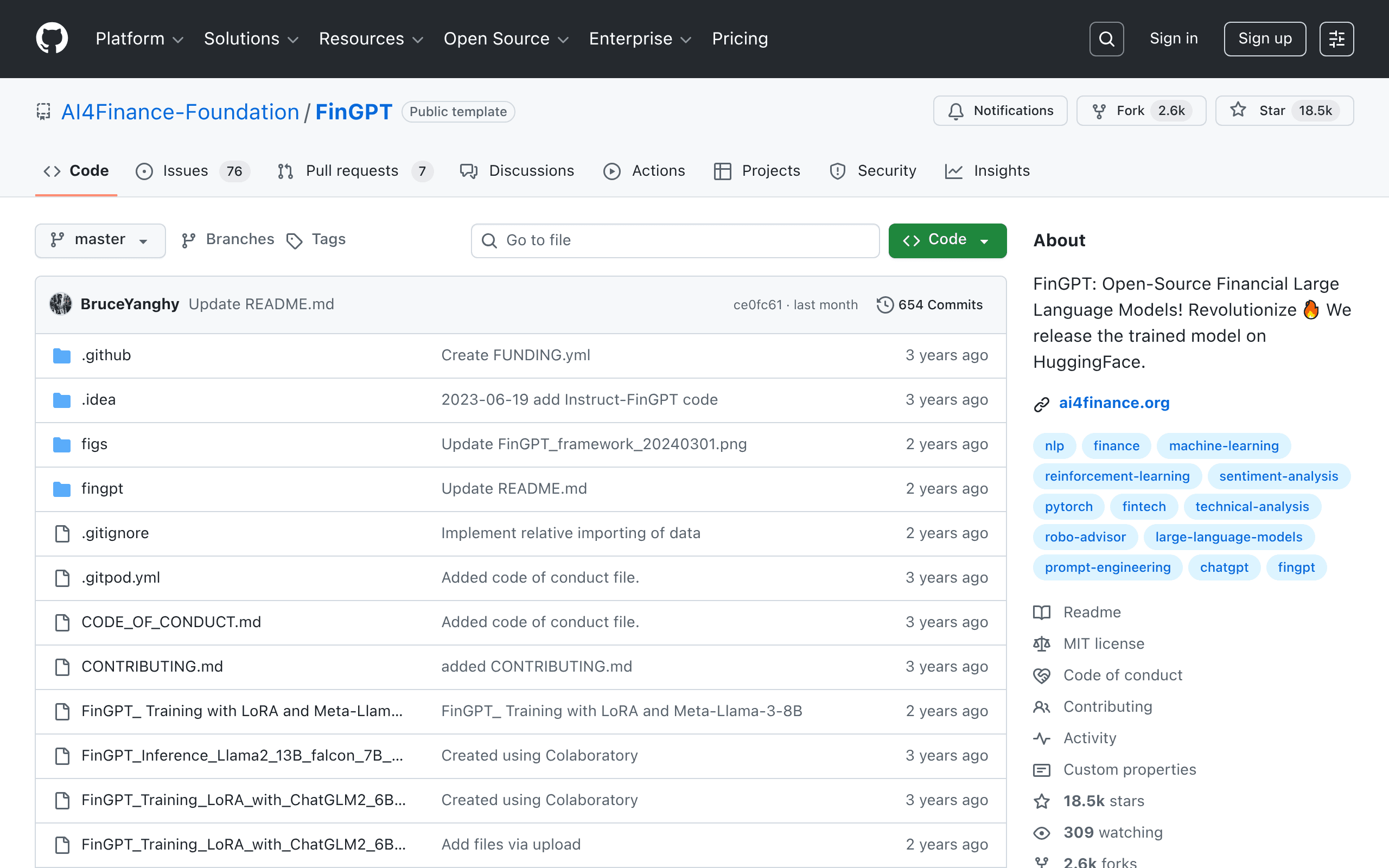Image resolution: width=1389 pixels, height=868 pixels.
Task: Open the Pricing page
Action: point(740,39)
